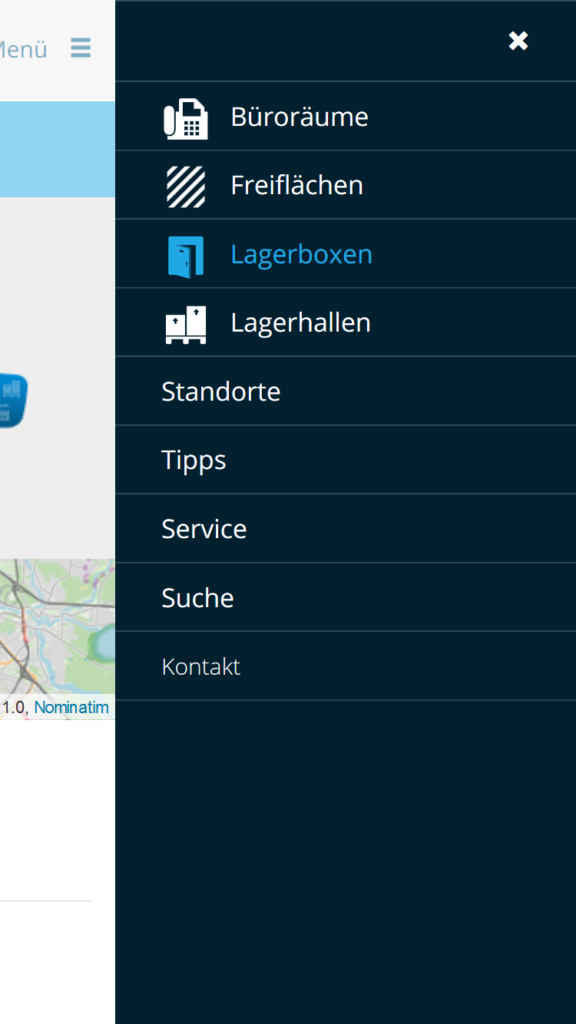Click the blue Lagerboxen door icon
576x1024 pixels.
pos(185,257)
